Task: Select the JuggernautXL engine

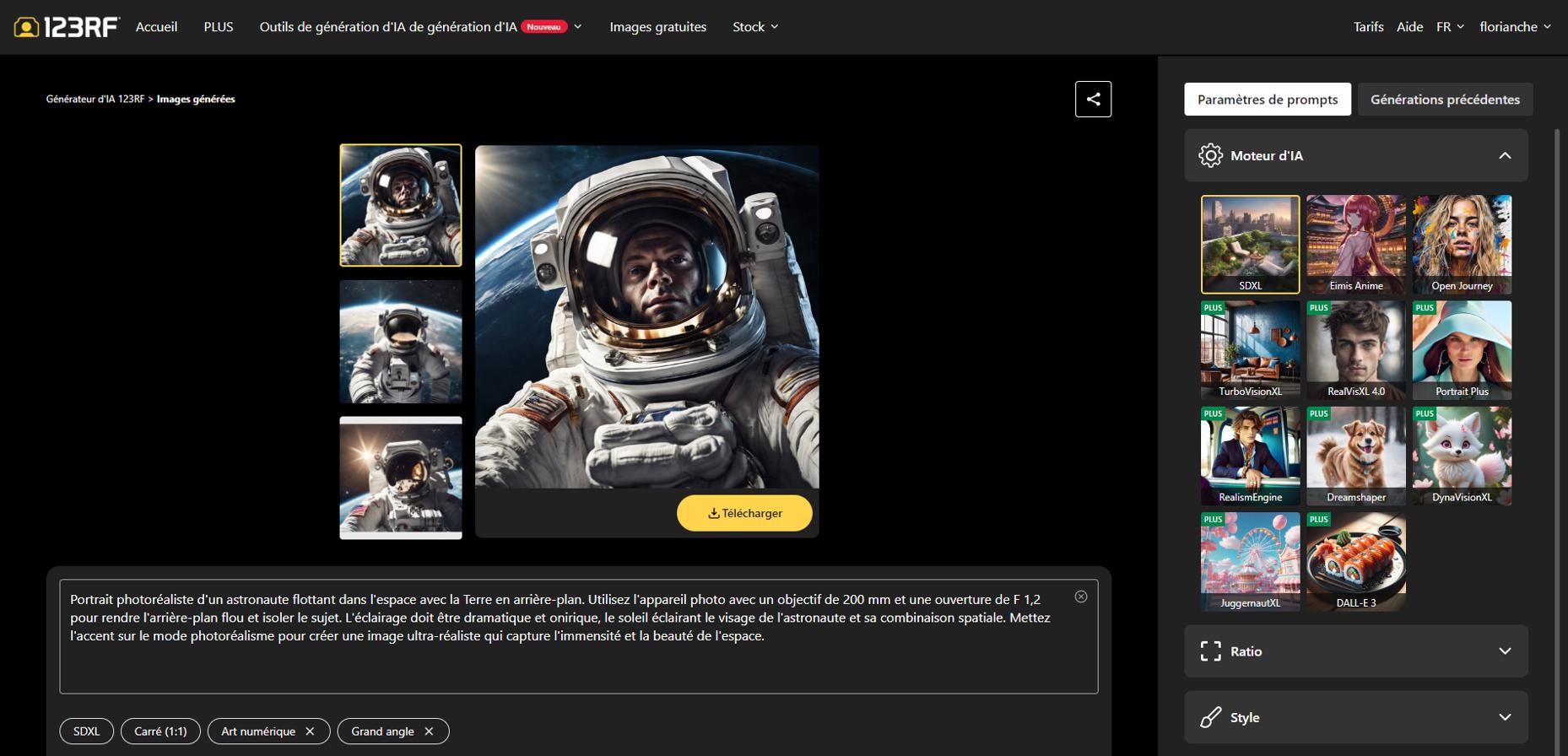Action: [x=1251, y=562]
